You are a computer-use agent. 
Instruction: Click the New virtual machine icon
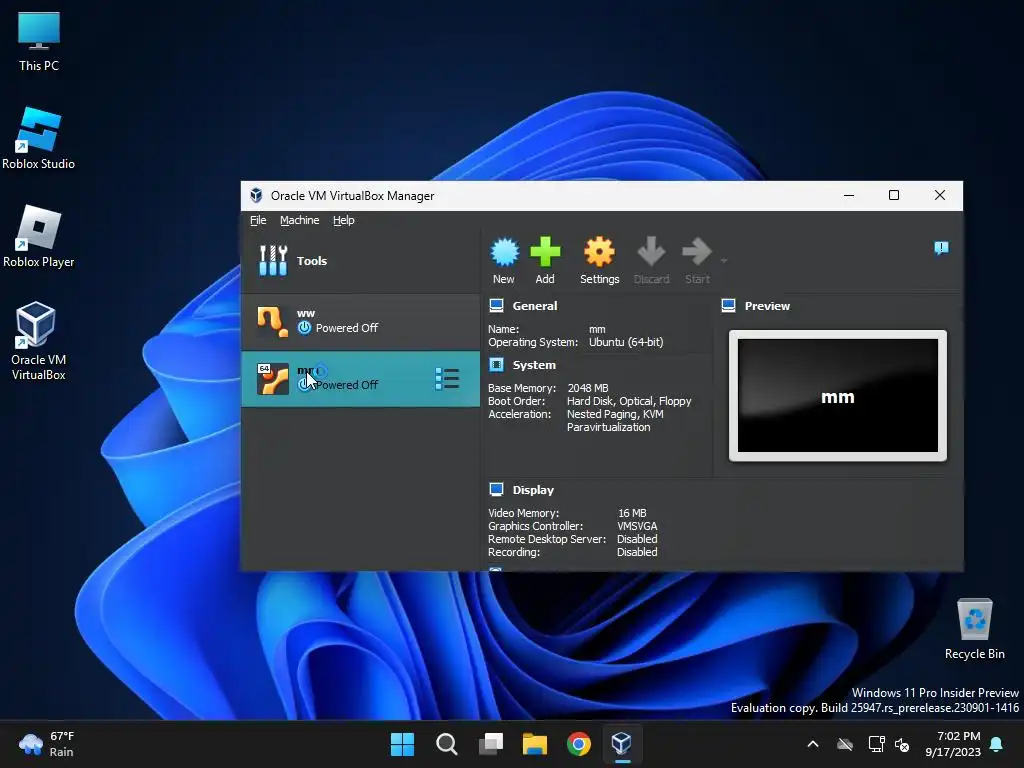(504, 253)
